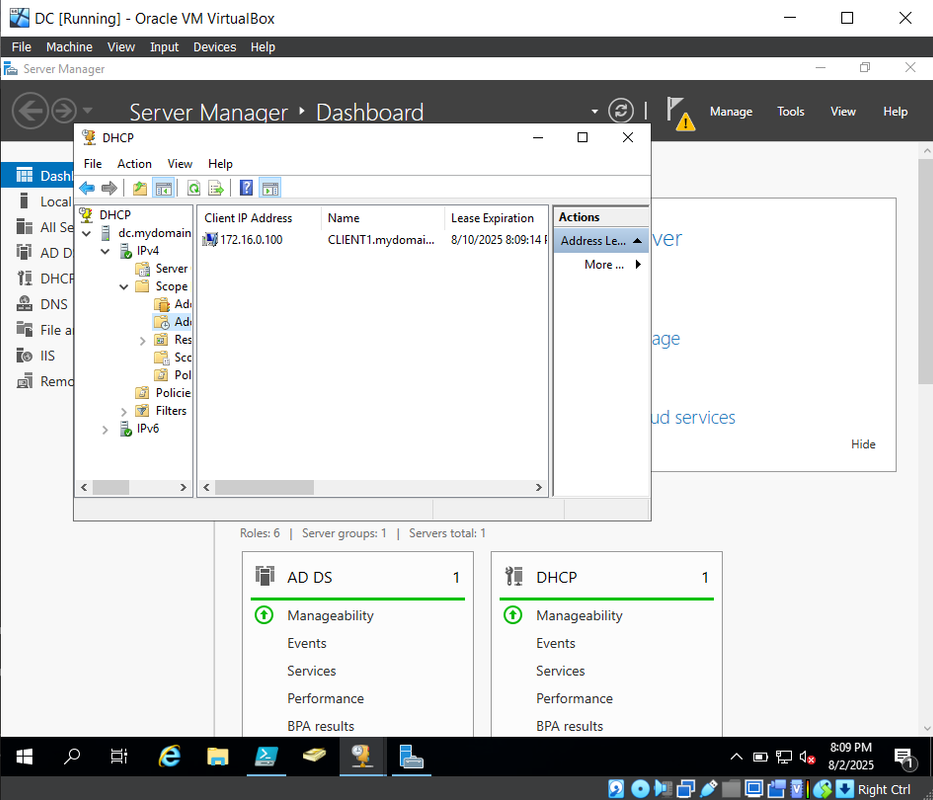This screenshot has height=800, width=933.
Task: Click the VirtualBox optical disk status icon
Action: (x=640, y=789)
